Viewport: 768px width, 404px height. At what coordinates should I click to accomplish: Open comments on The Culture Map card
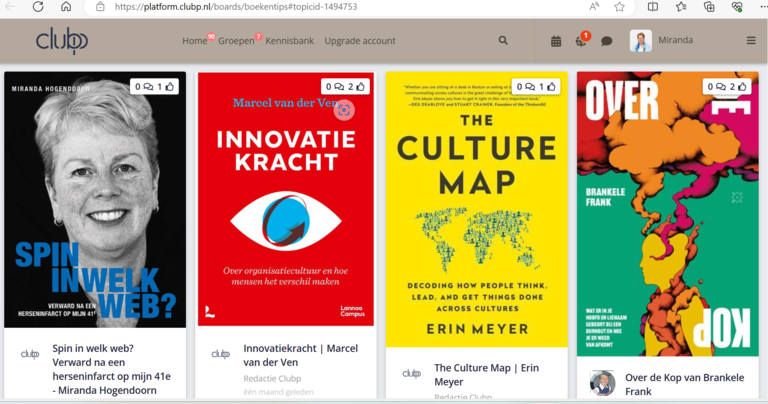[530, 87]
